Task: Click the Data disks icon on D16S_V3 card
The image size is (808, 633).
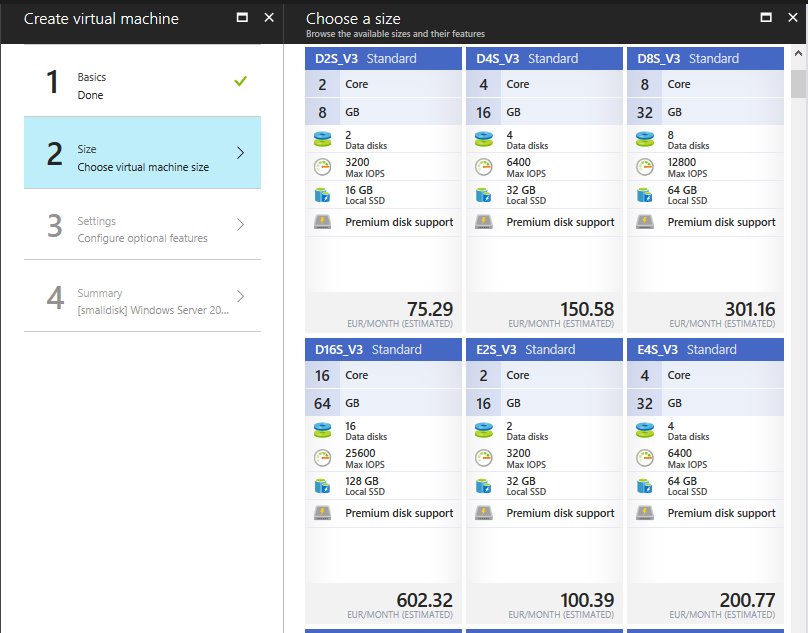Action: 323,430
